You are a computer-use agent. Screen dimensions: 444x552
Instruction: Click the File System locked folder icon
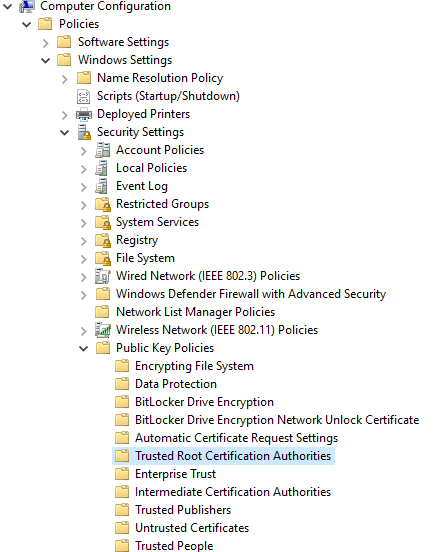pos(103,258)
